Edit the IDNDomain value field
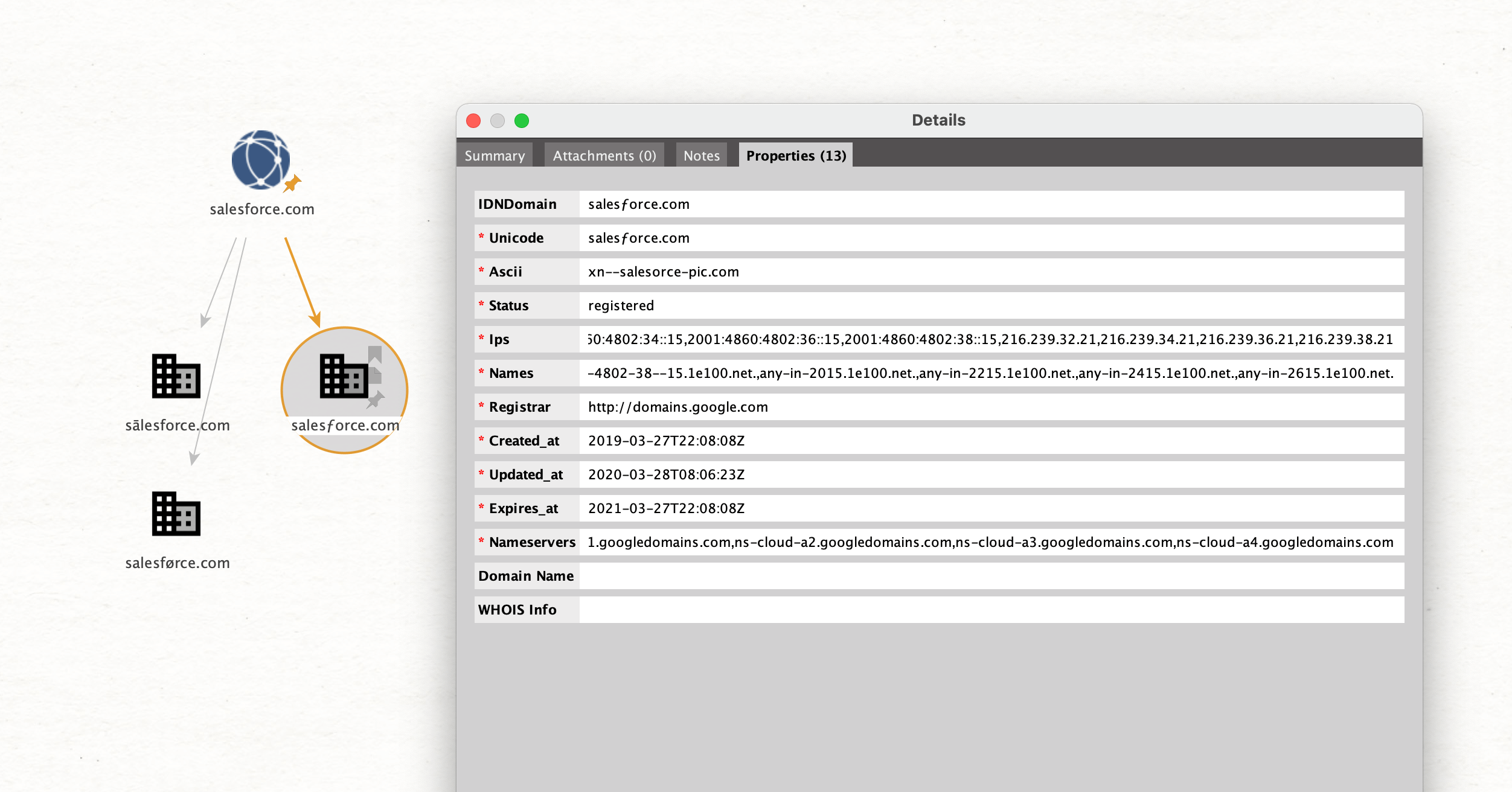 click(x=991, y=204)
